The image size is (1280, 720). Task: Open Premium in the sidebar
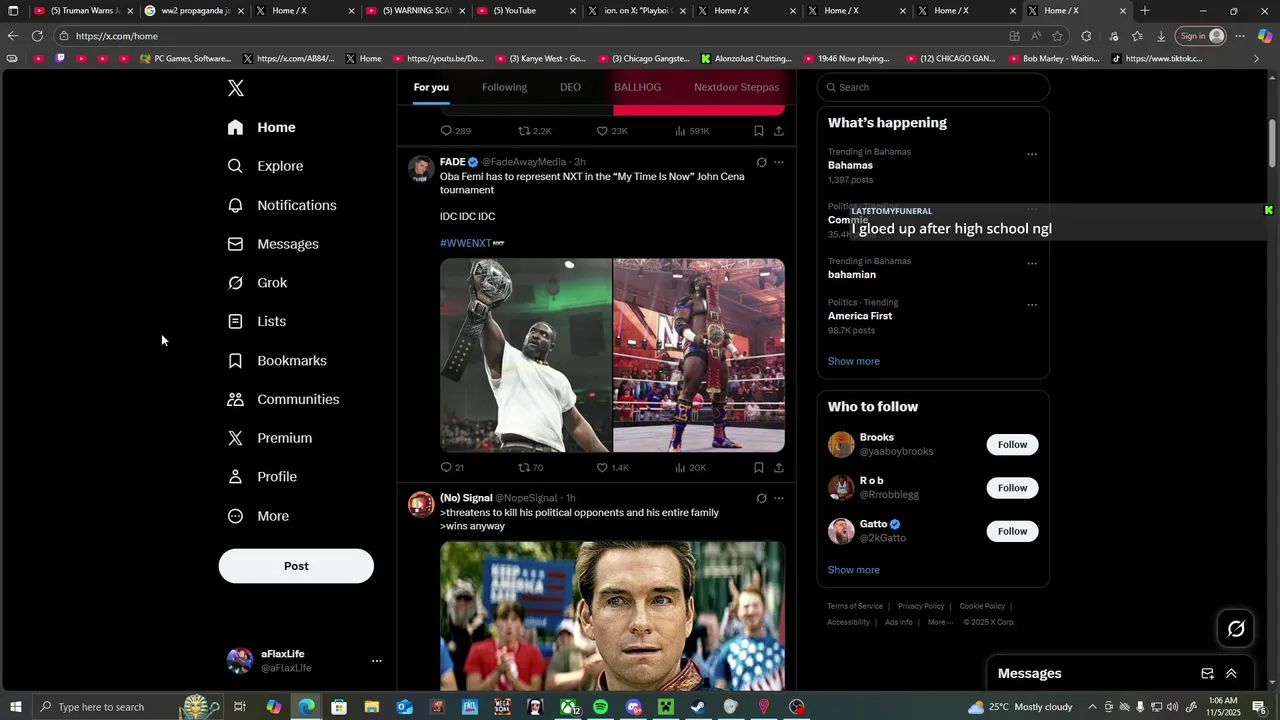270,438
